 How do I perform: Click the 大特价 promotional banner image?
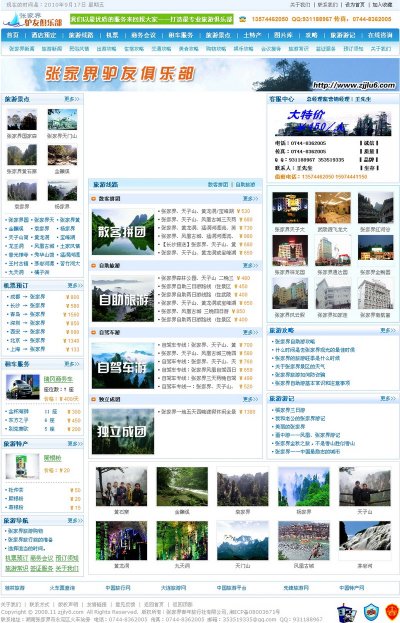click(333, 122)
